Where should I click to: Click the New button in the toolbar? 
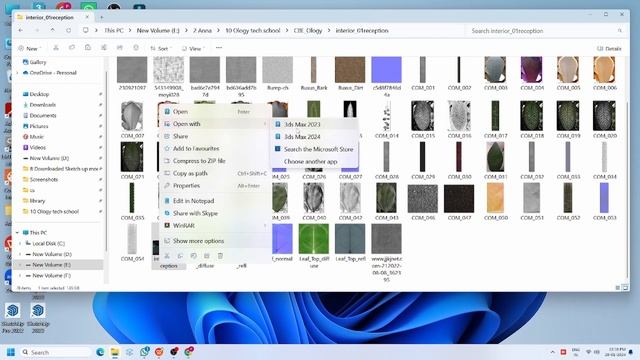[x=29, y=48]
